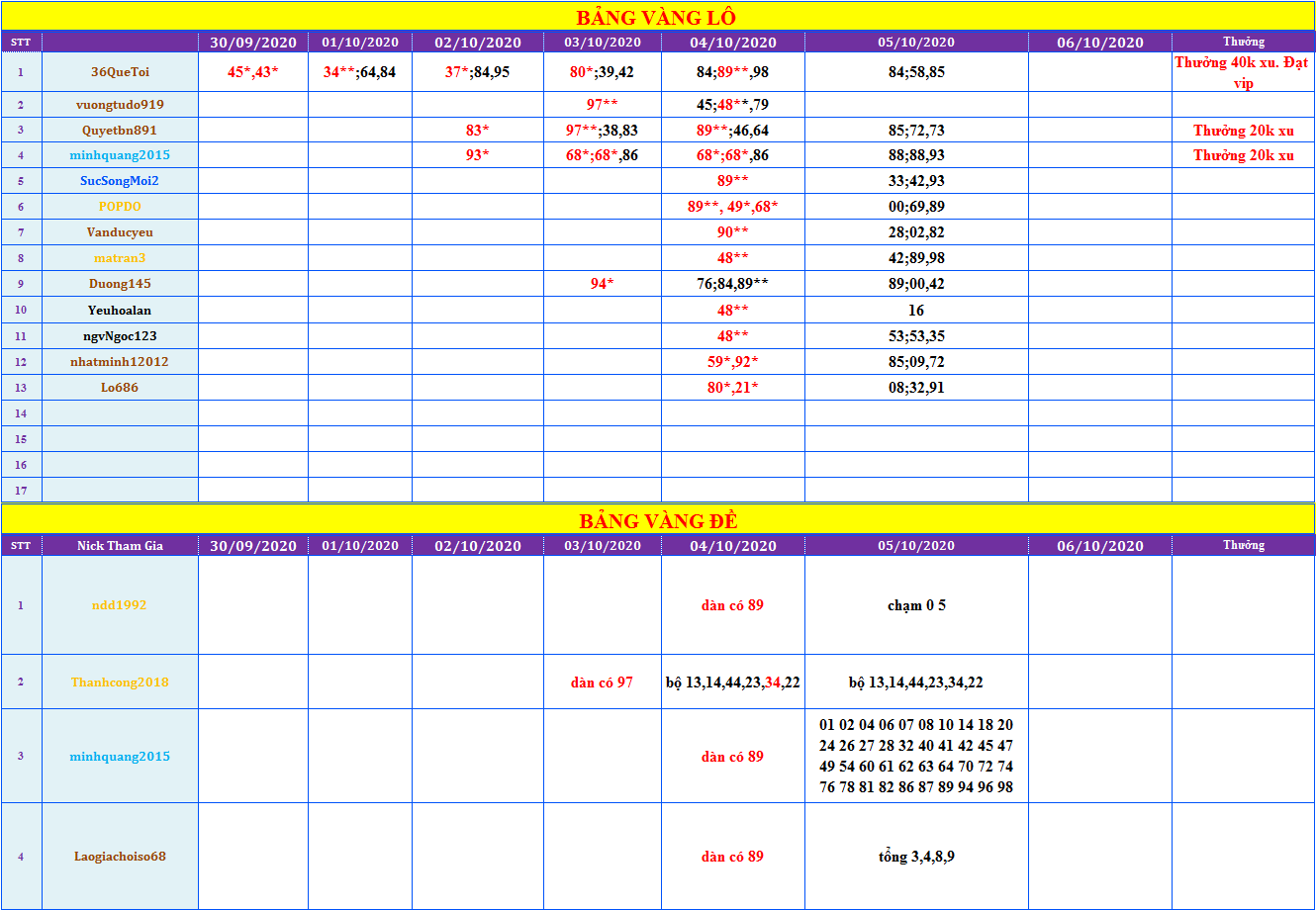
Task: Select the Yeuhoalan nickname
Action: (120, 310)
